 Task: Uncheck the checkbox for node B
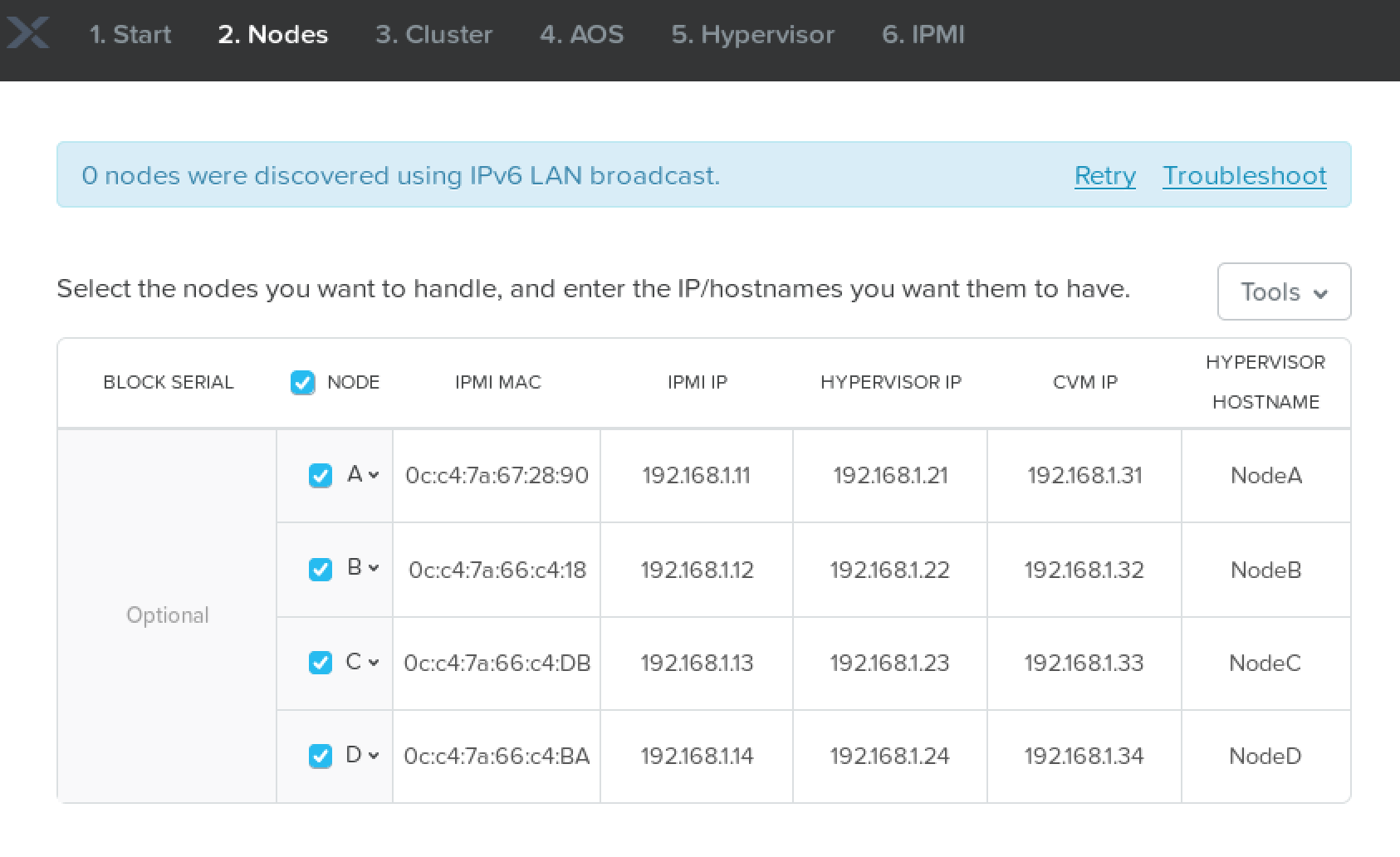320,570
